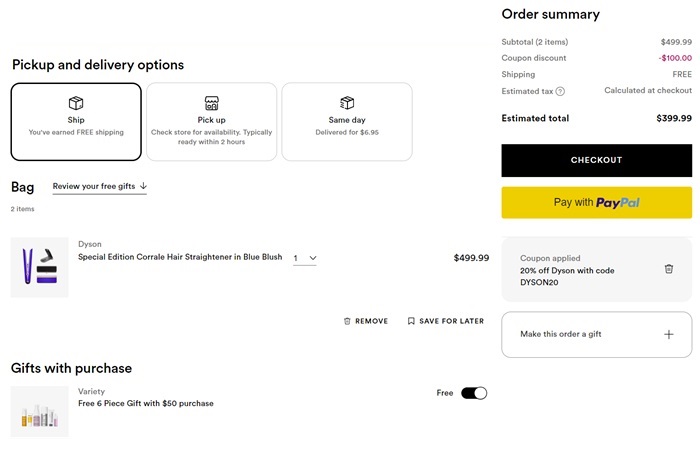Viewport: 700px width, 449px height.
Task: Click the Ship box icon
Action: pos(76,103)
